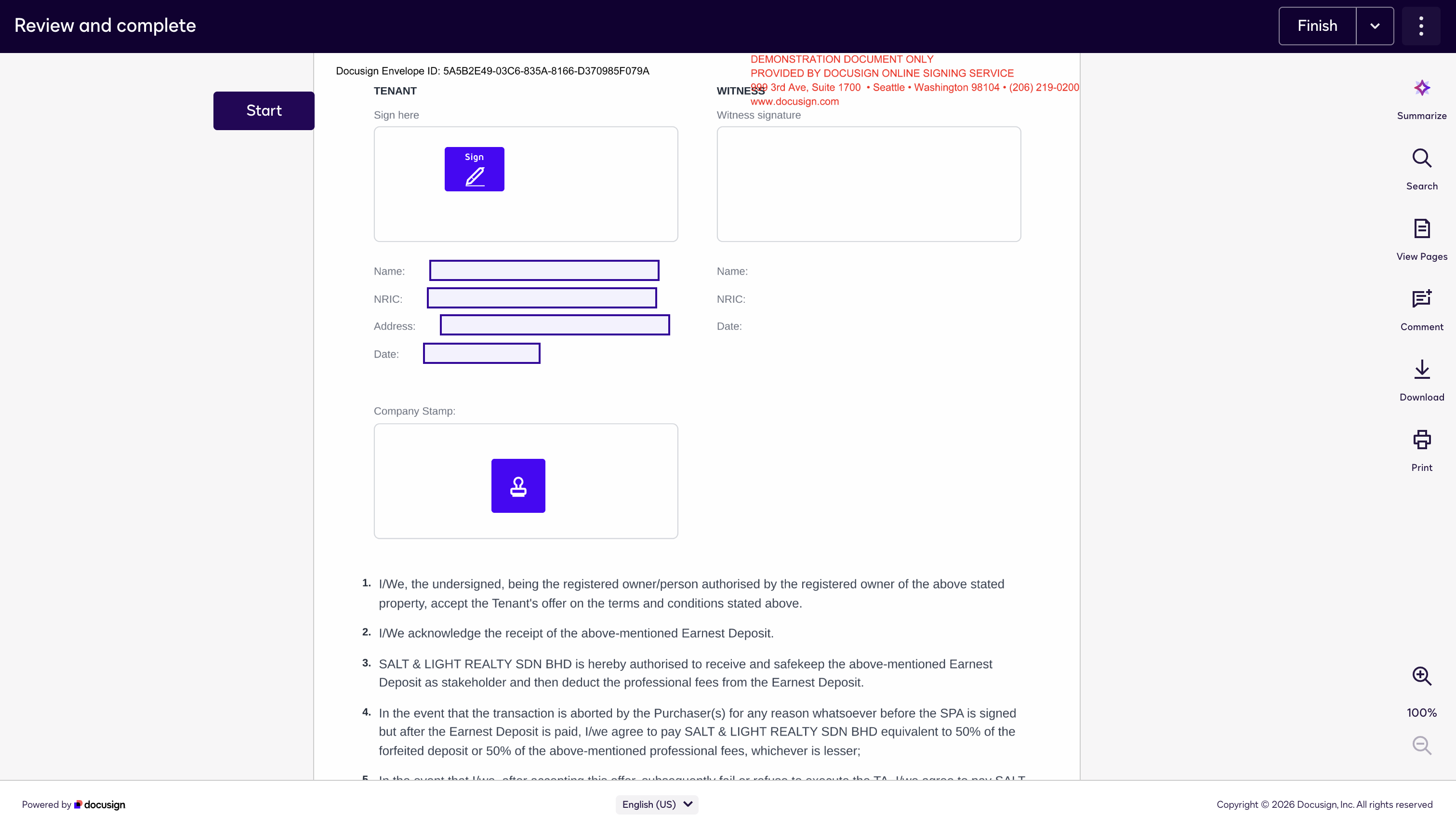Click 'DEMONSTRATION DOCUMENT ONLY' red text
The width and height of the screenshot is (1456, 829).
tap(842, 59)
